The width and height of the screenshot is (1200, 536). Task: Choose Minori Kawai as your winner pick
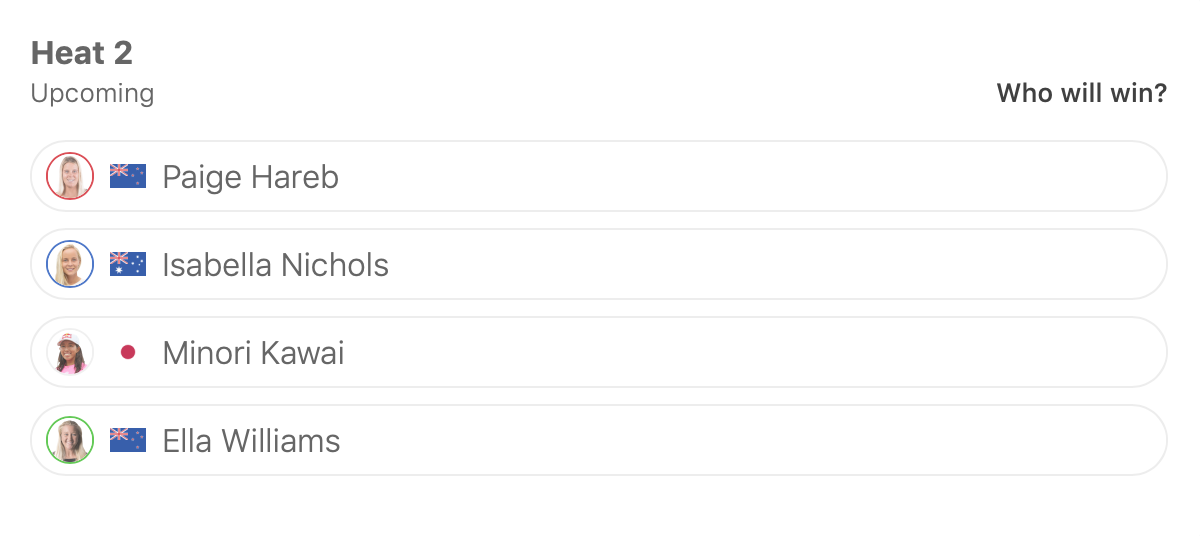750,353
